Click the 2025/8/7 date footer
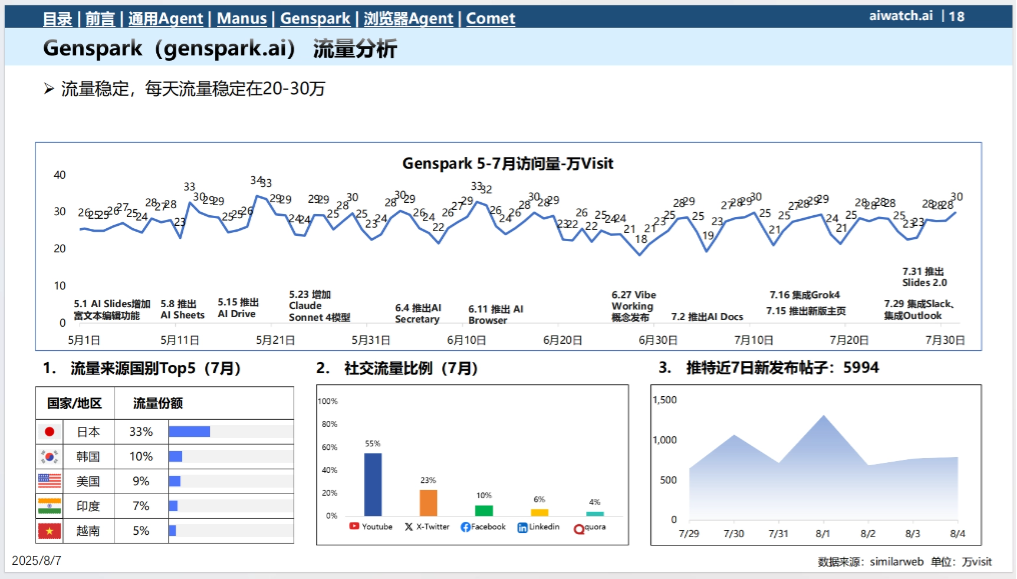1017x579 pixels. click(x=36, y=561)
